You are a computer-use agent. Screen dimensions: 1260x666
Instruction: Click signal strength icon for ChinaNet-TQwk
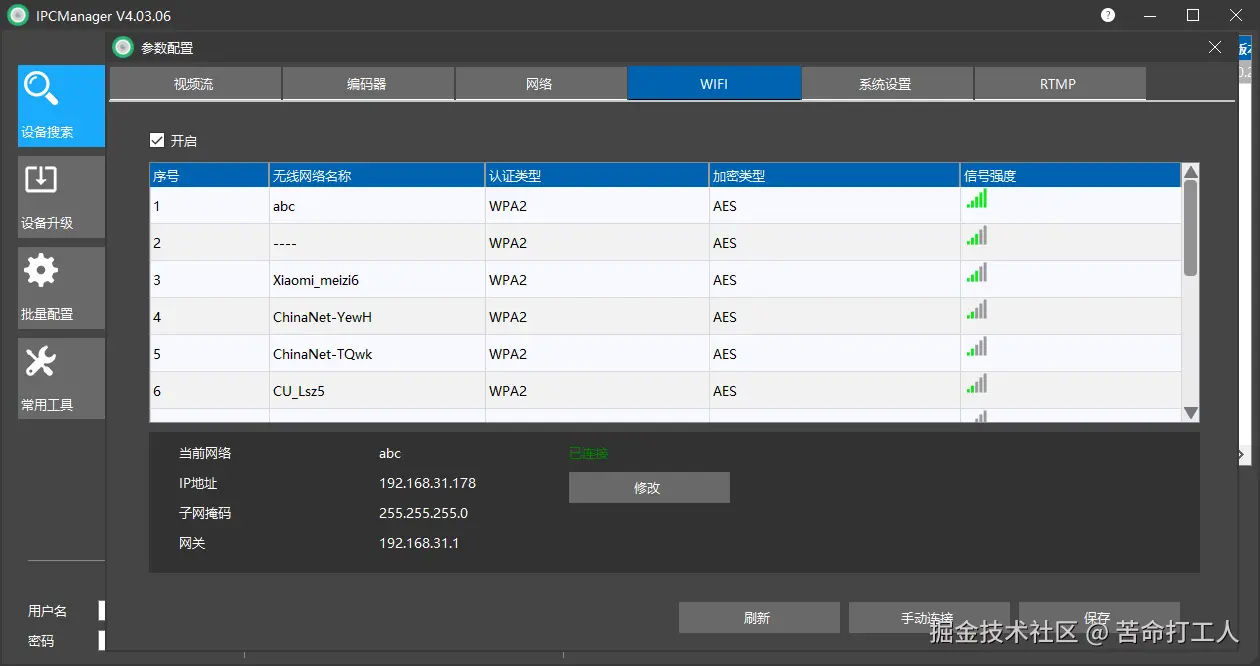[977, 346]
